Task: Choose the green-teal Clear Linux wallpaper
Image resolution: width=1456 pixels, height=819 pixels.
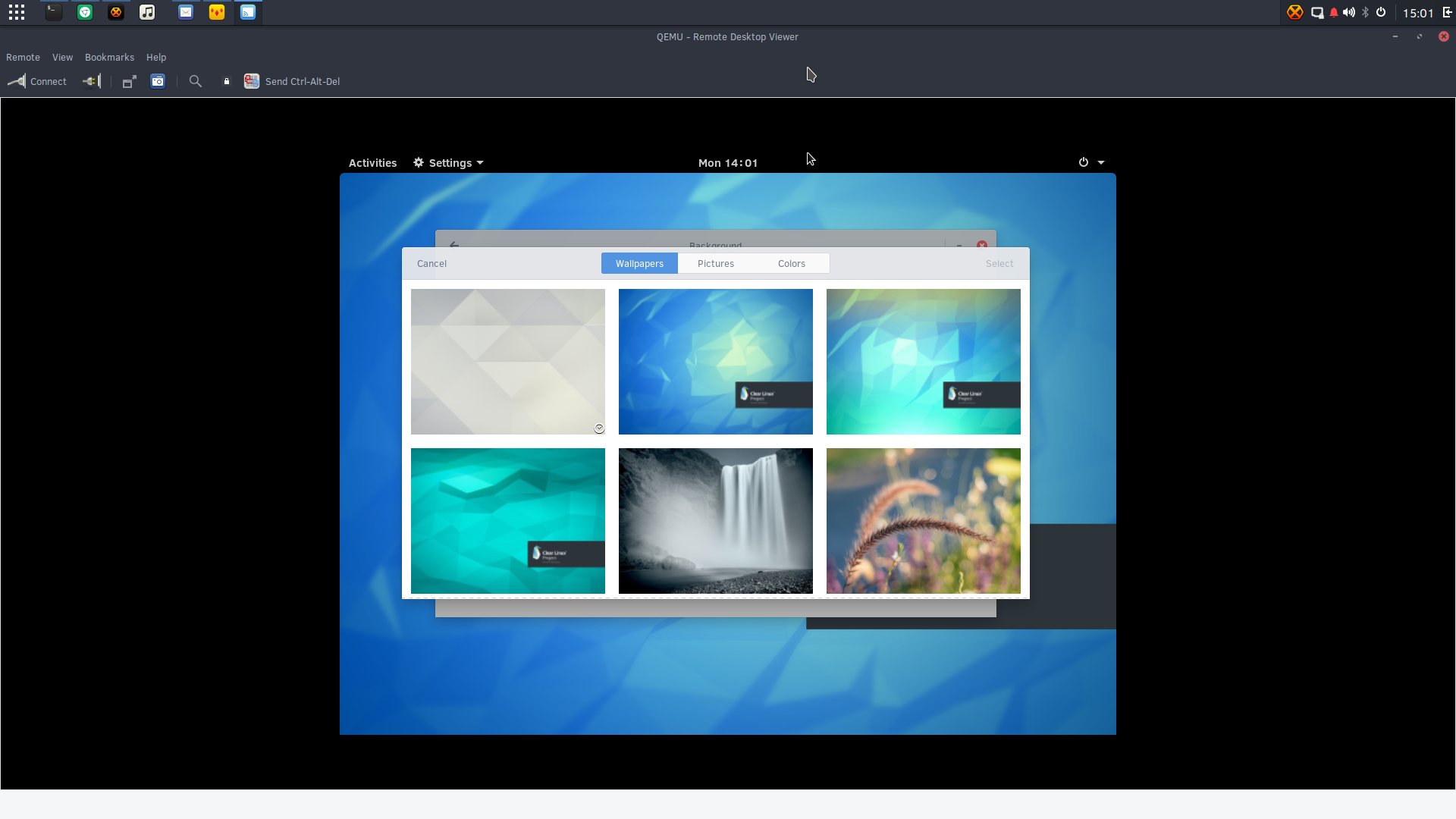Action: 924,362
